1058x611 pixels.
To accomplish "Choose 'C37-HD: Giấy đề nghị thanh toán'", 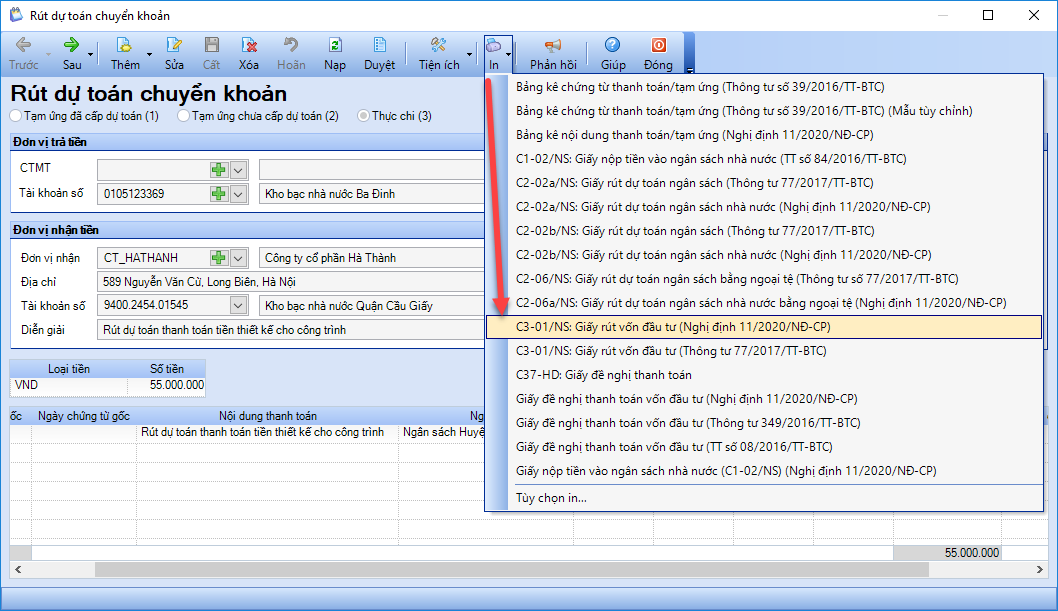I will 603,375.
